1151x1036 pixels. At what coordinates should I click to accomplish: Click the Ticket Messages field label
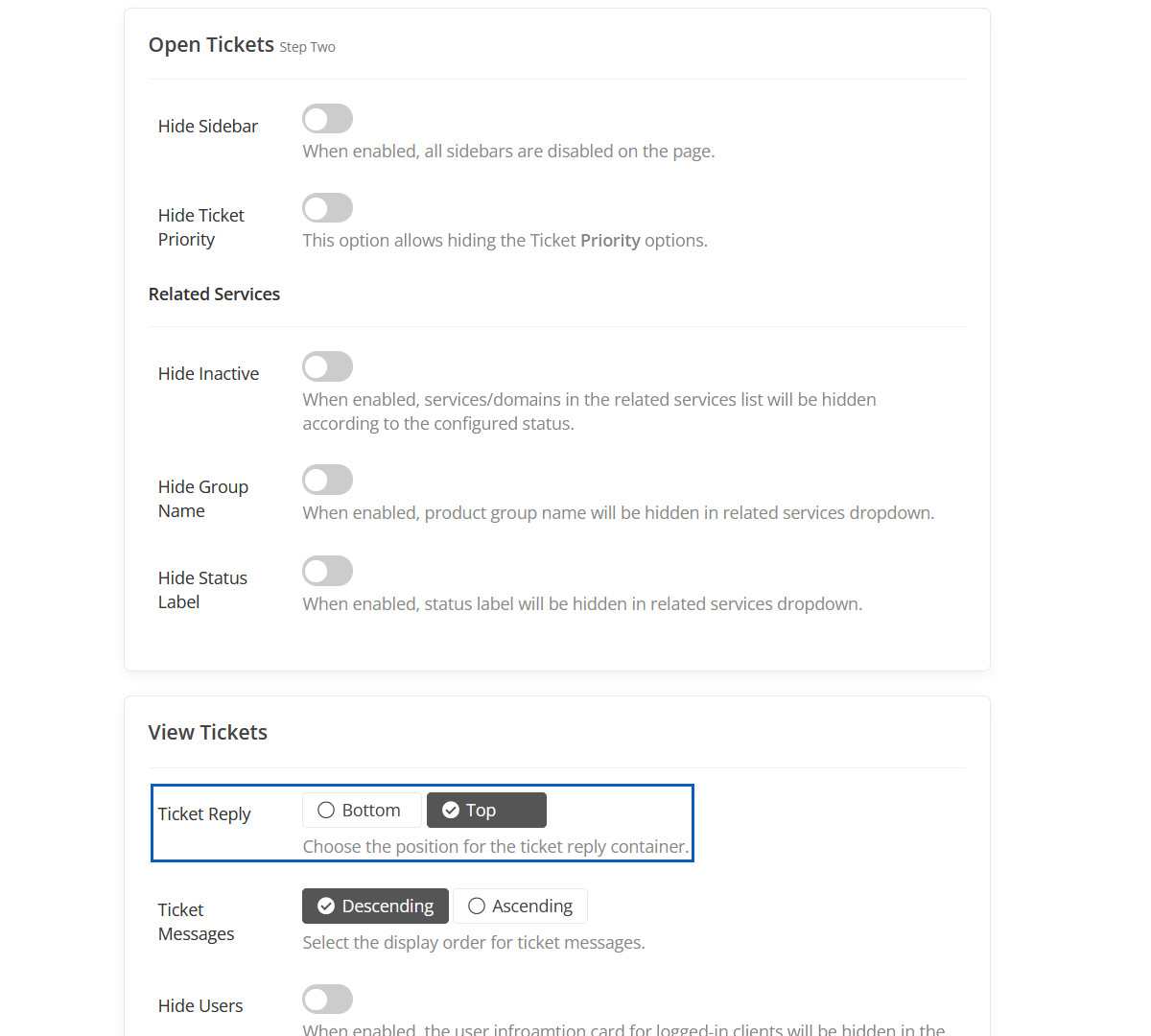tap(196, 922)
